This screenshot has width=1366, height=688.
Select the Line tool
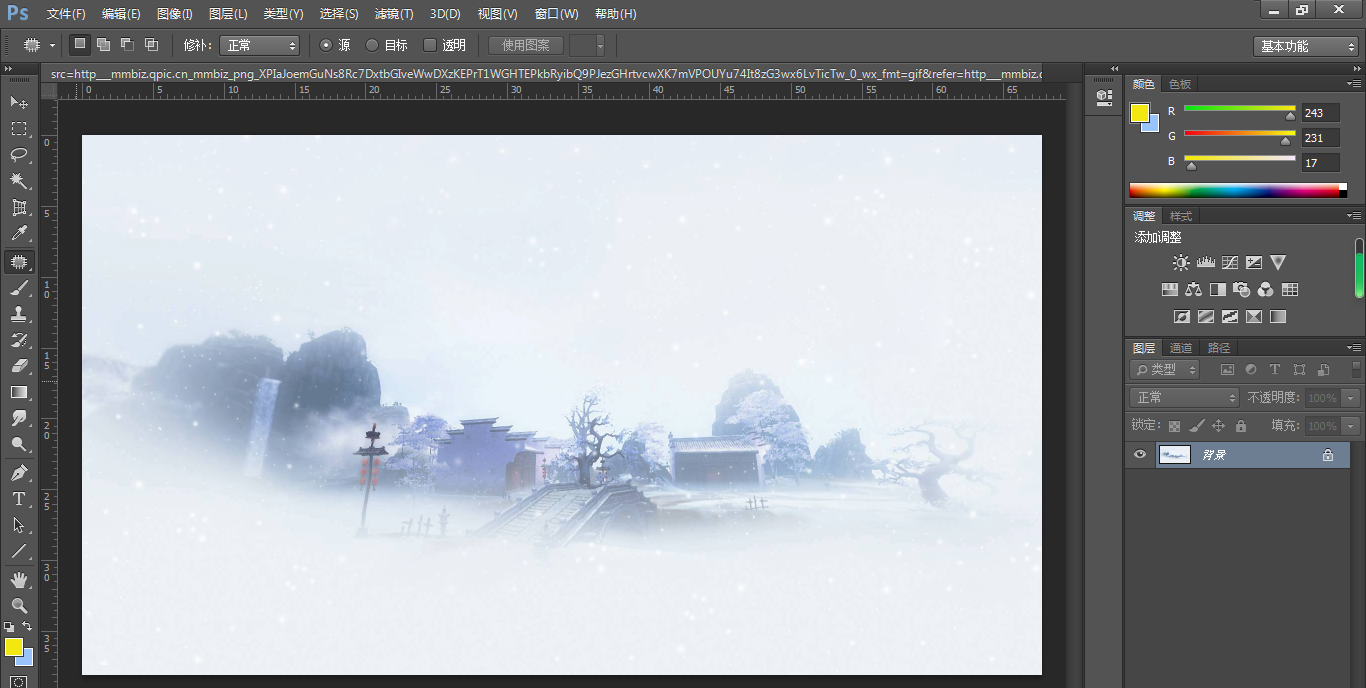(x=19, y=550)
